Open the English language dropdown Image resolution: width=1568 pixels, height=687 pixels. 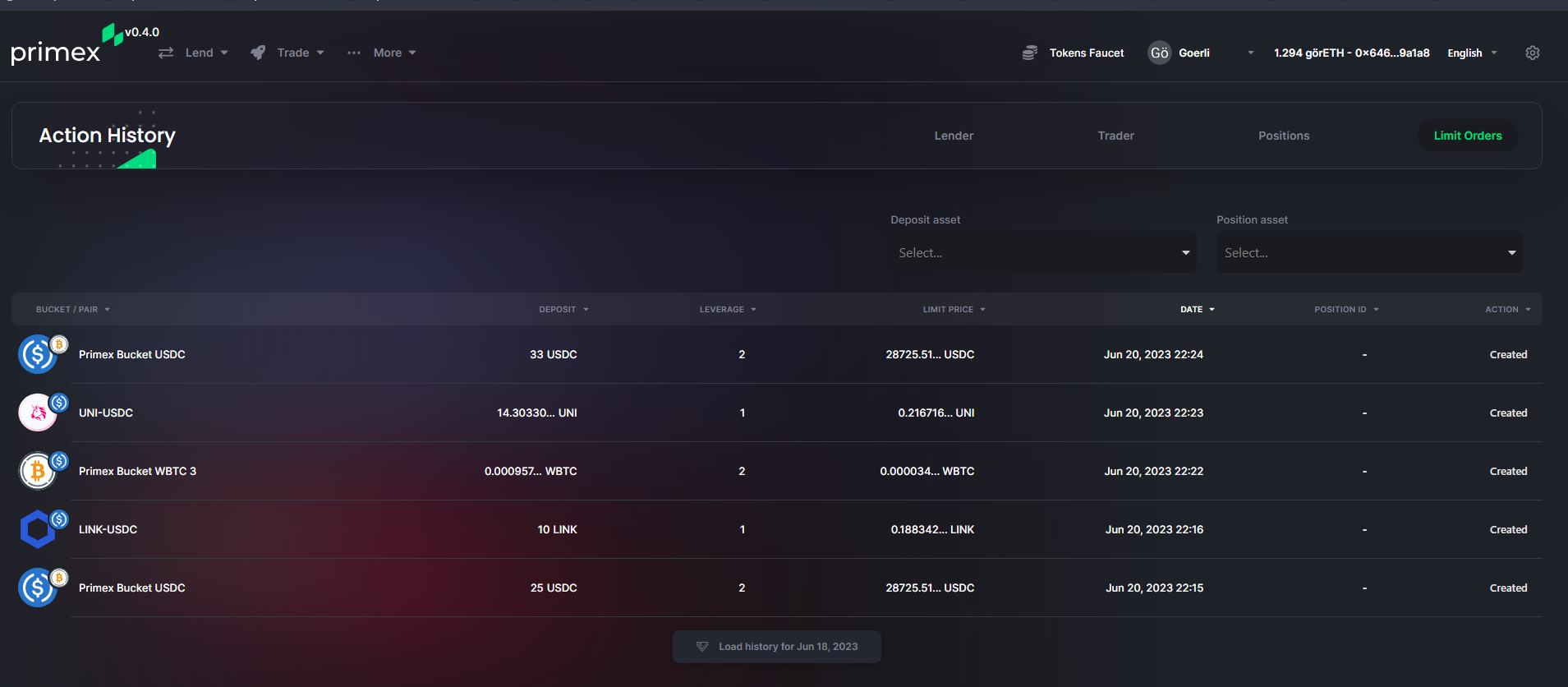1472,53
